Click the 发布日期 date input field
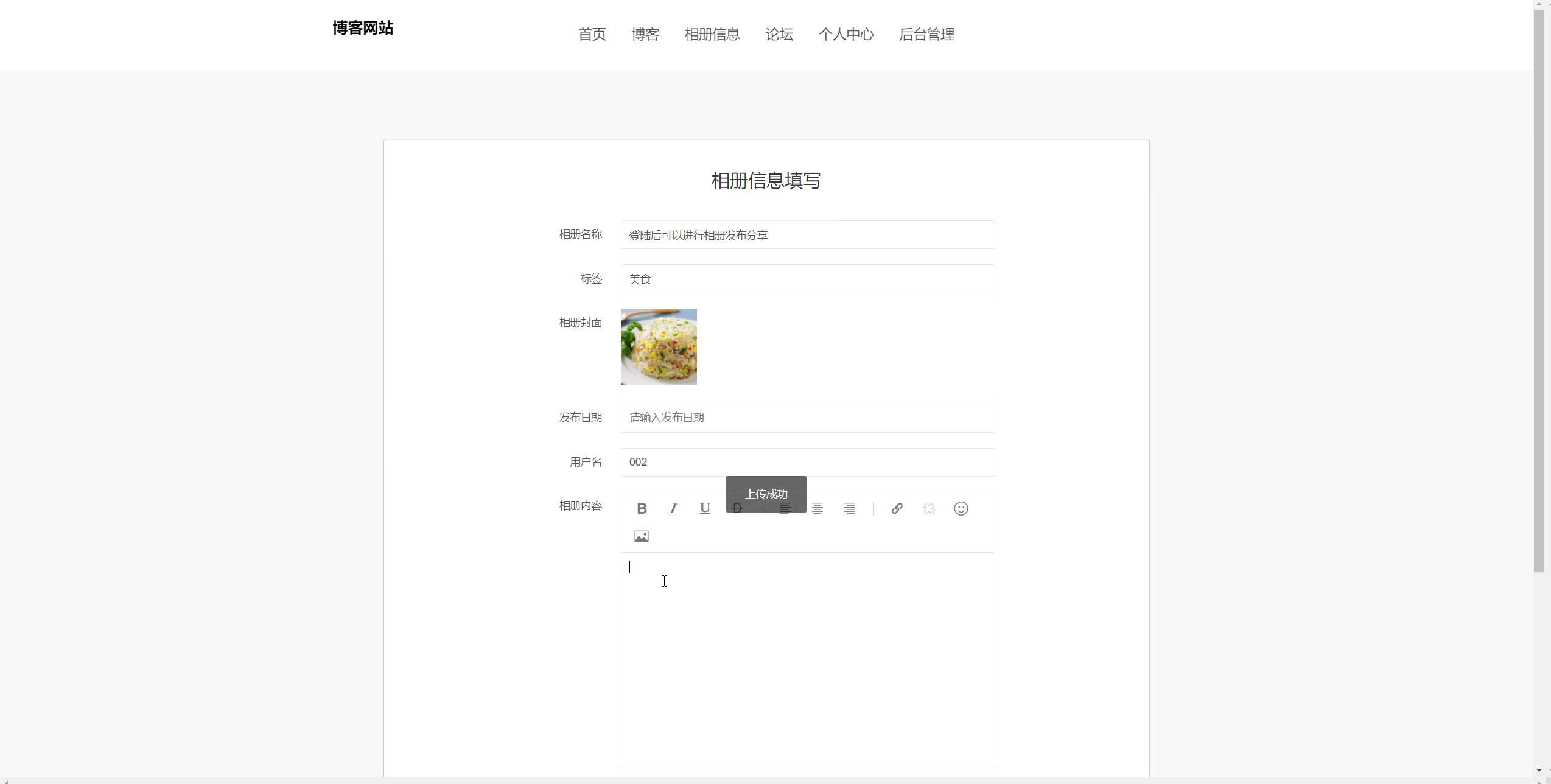The image size is (1551, 784). (x=807, y=418)
